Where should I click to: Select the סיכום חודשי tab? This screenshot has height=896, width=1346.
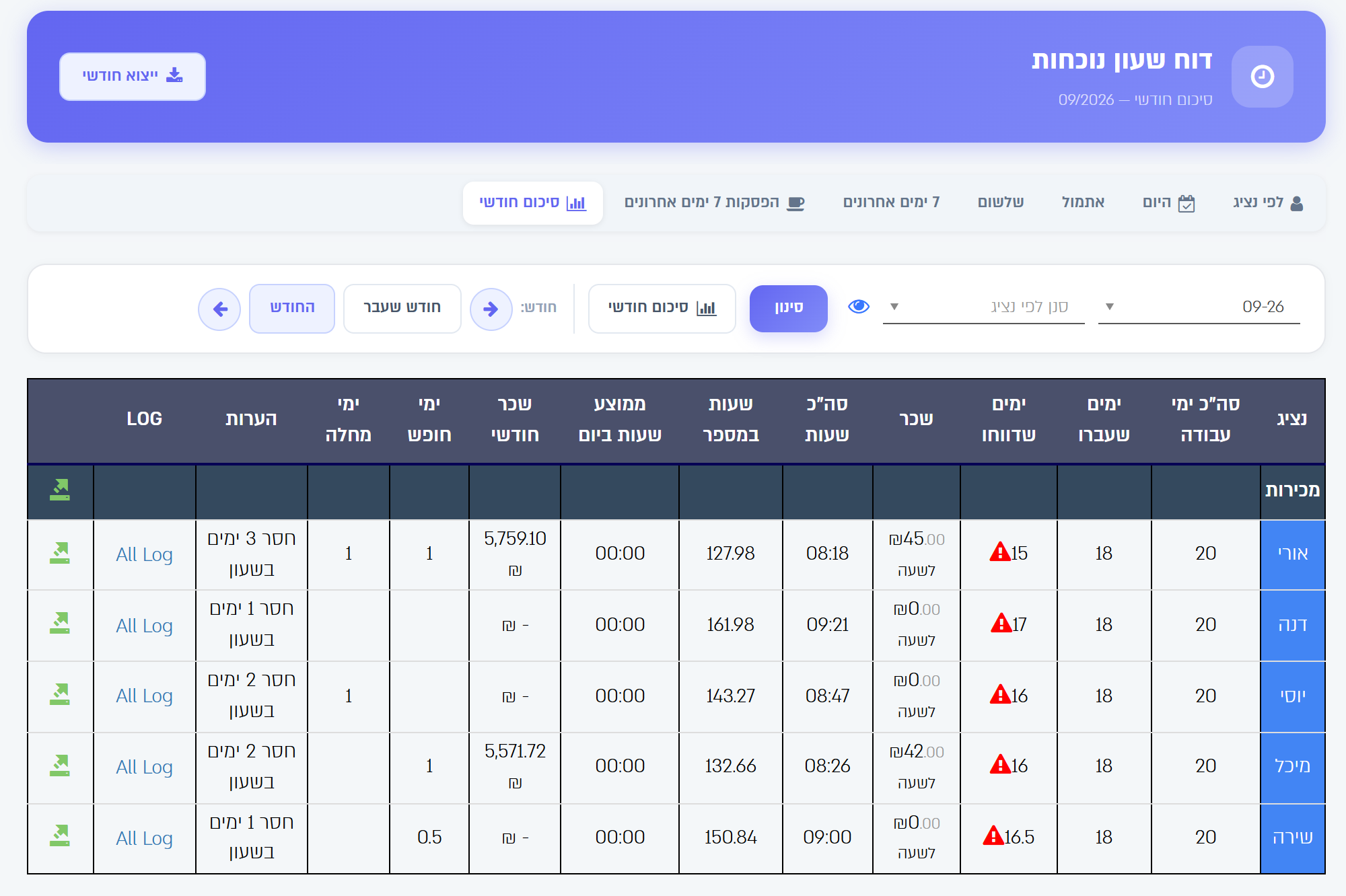(x=532, y=202)
